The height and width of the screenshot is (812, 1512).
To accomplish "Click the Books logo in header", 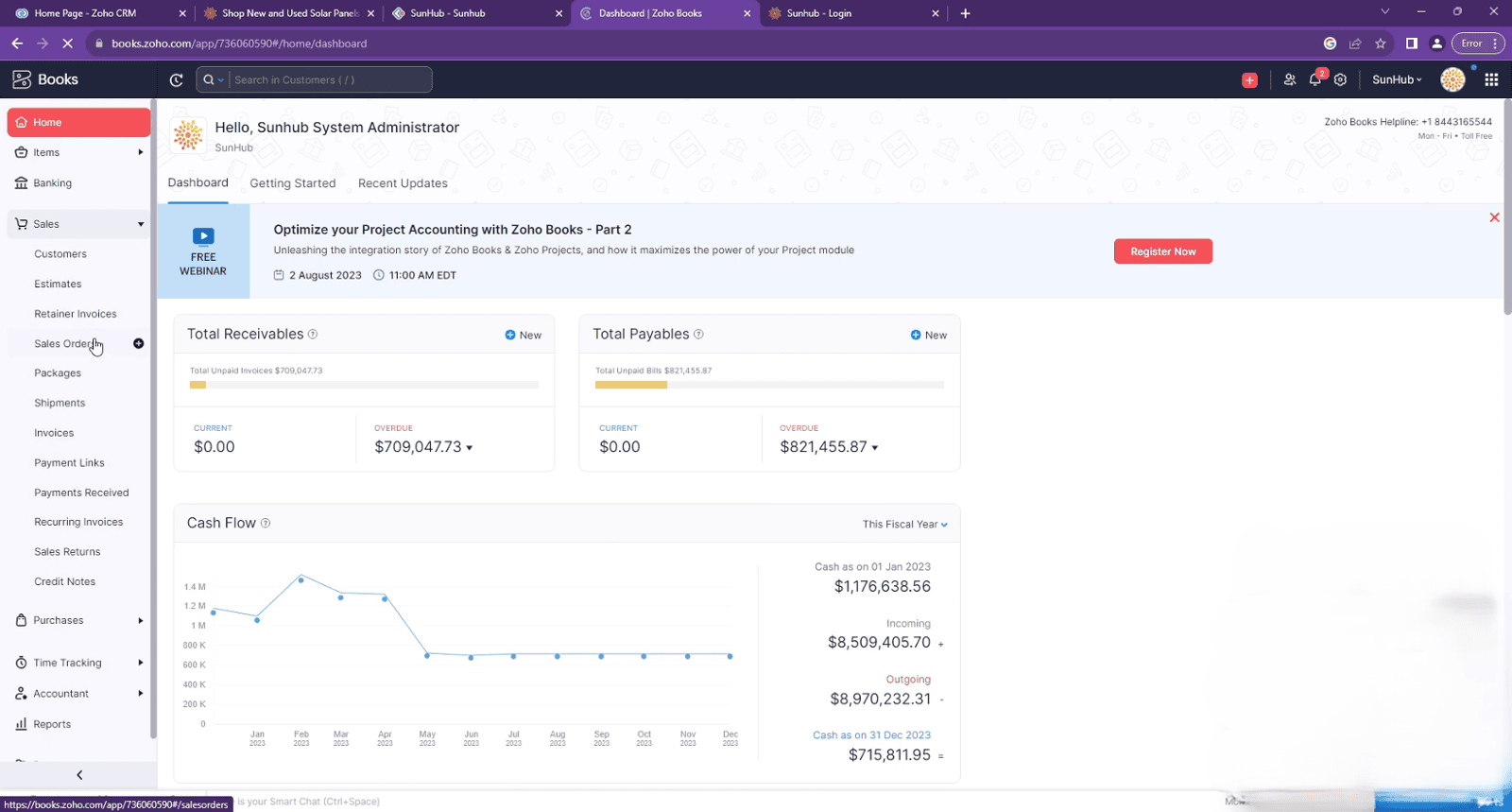I will (x=45, y=79).
